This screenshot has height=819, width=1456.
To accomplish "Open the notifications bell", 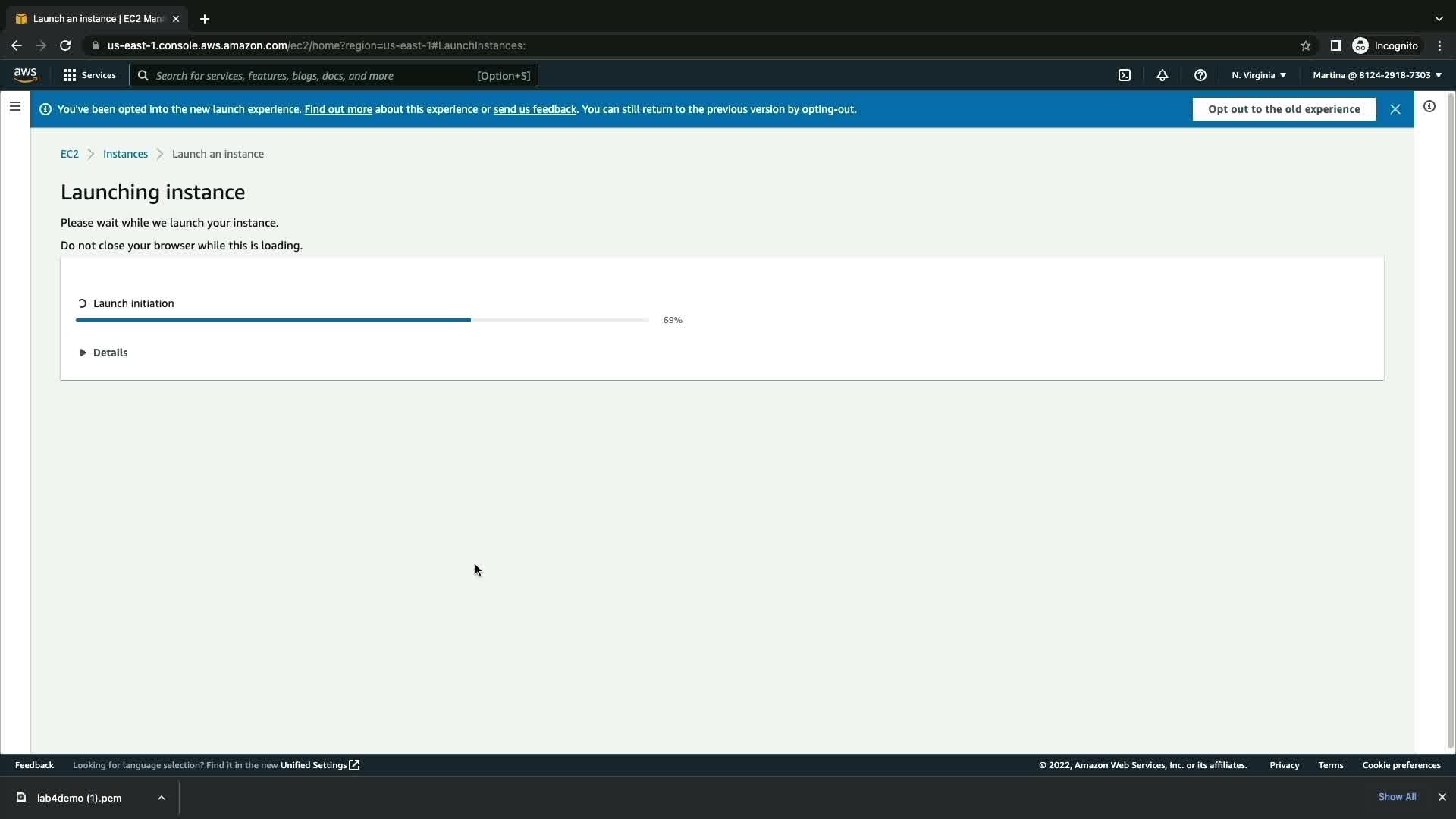I will (x=1162, y=75).
